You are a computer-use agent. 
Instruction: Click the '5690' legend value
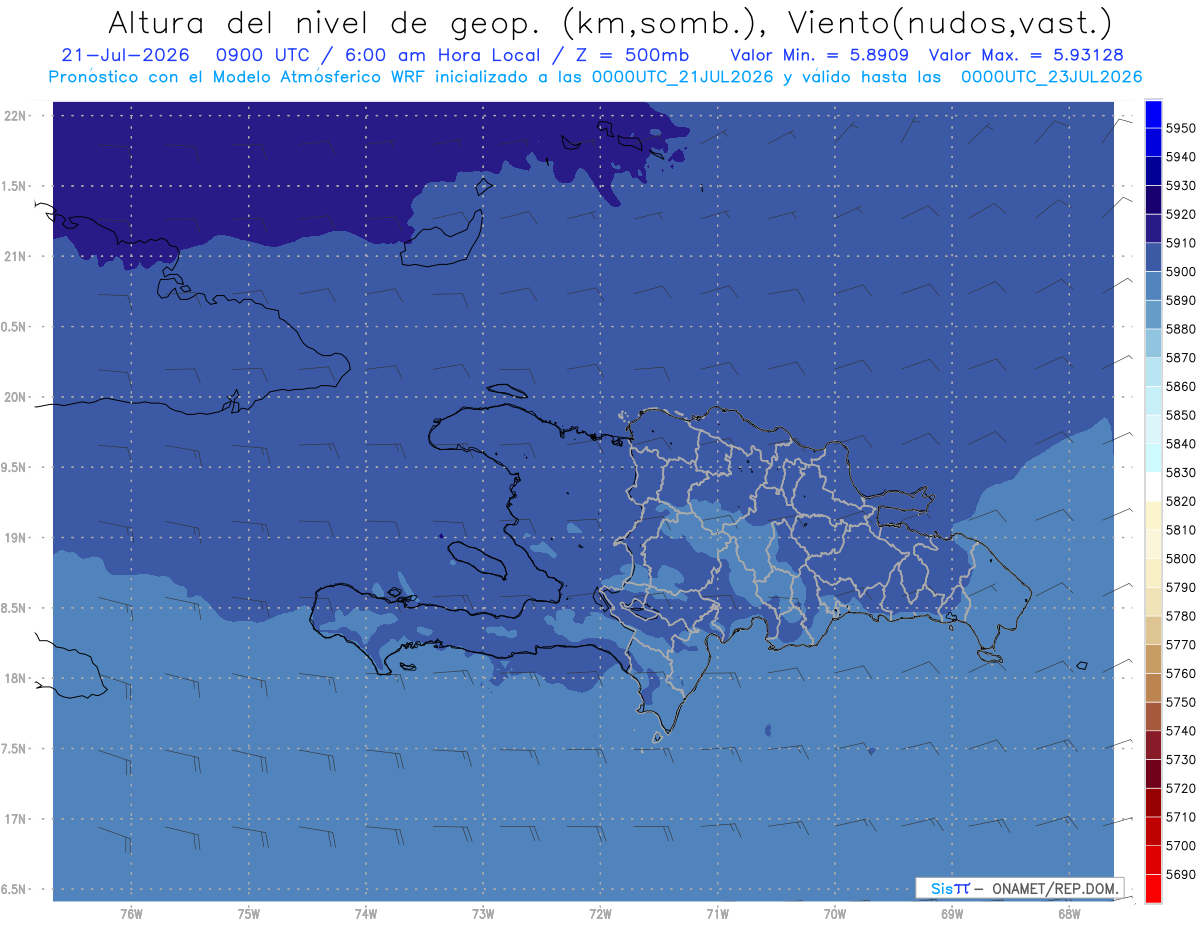[1180, 875]
